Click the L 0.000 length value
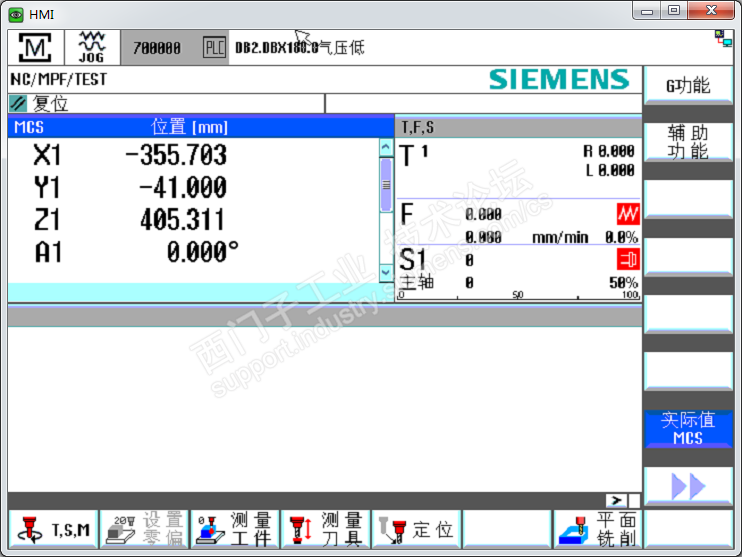742x557 pixels. (610, 170)
